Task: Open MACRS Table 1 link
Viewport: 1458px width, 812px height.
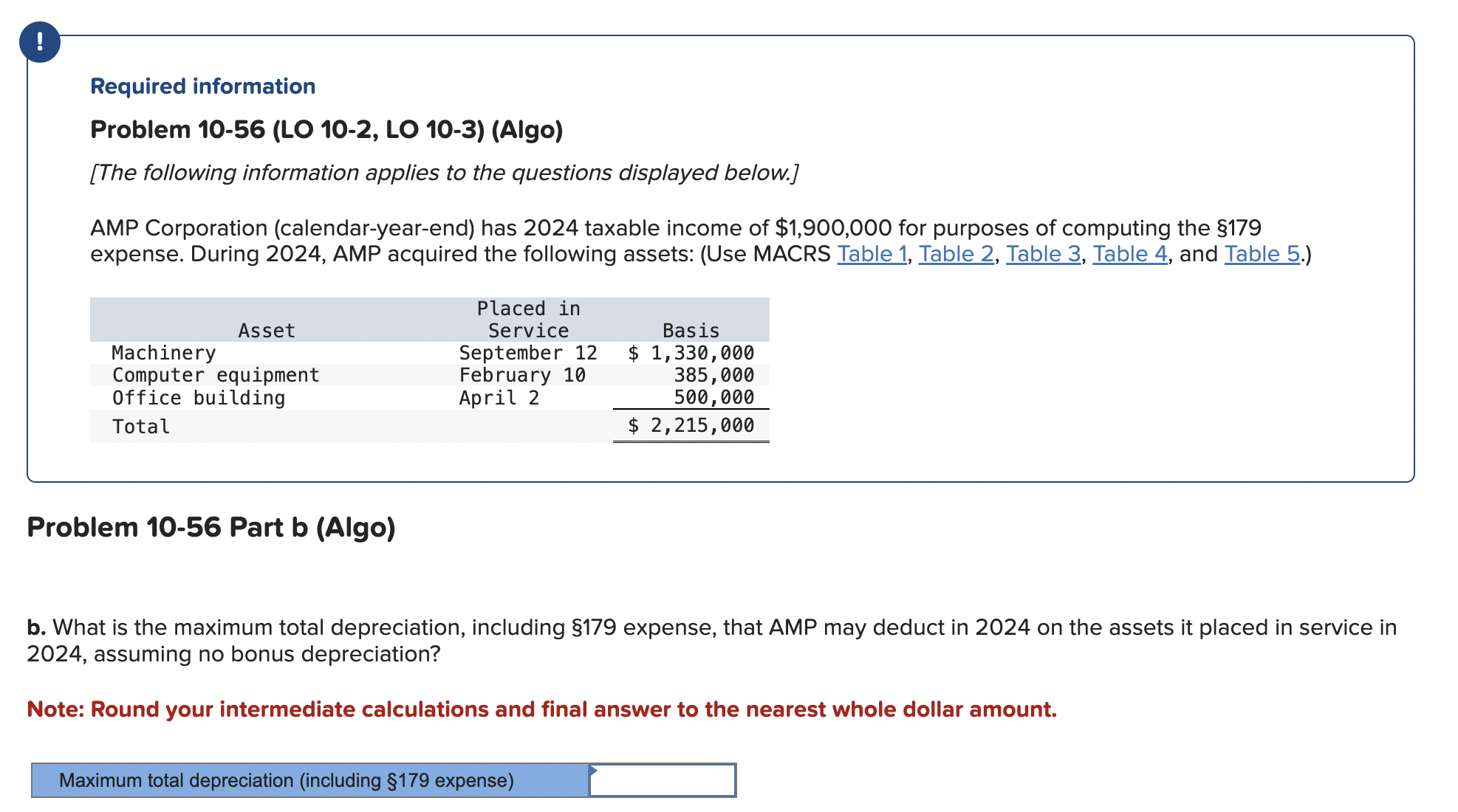Action: point(873,253)
